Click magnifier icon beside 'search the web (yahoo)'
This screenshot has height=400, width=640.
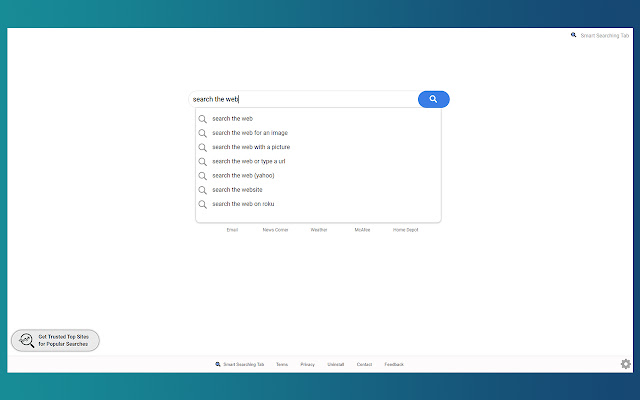point(202,176)
